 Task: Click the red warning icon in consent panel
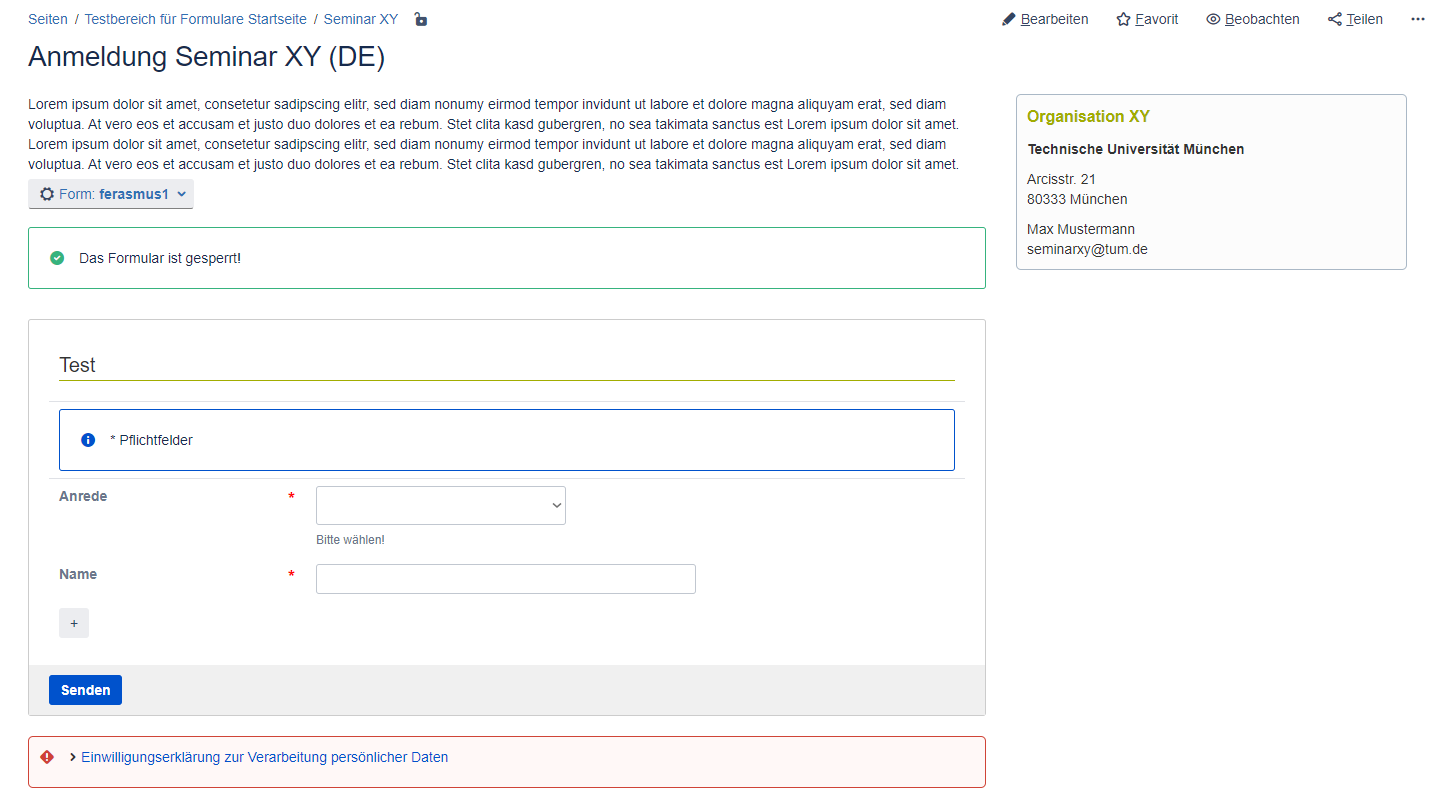coord(47,757)
